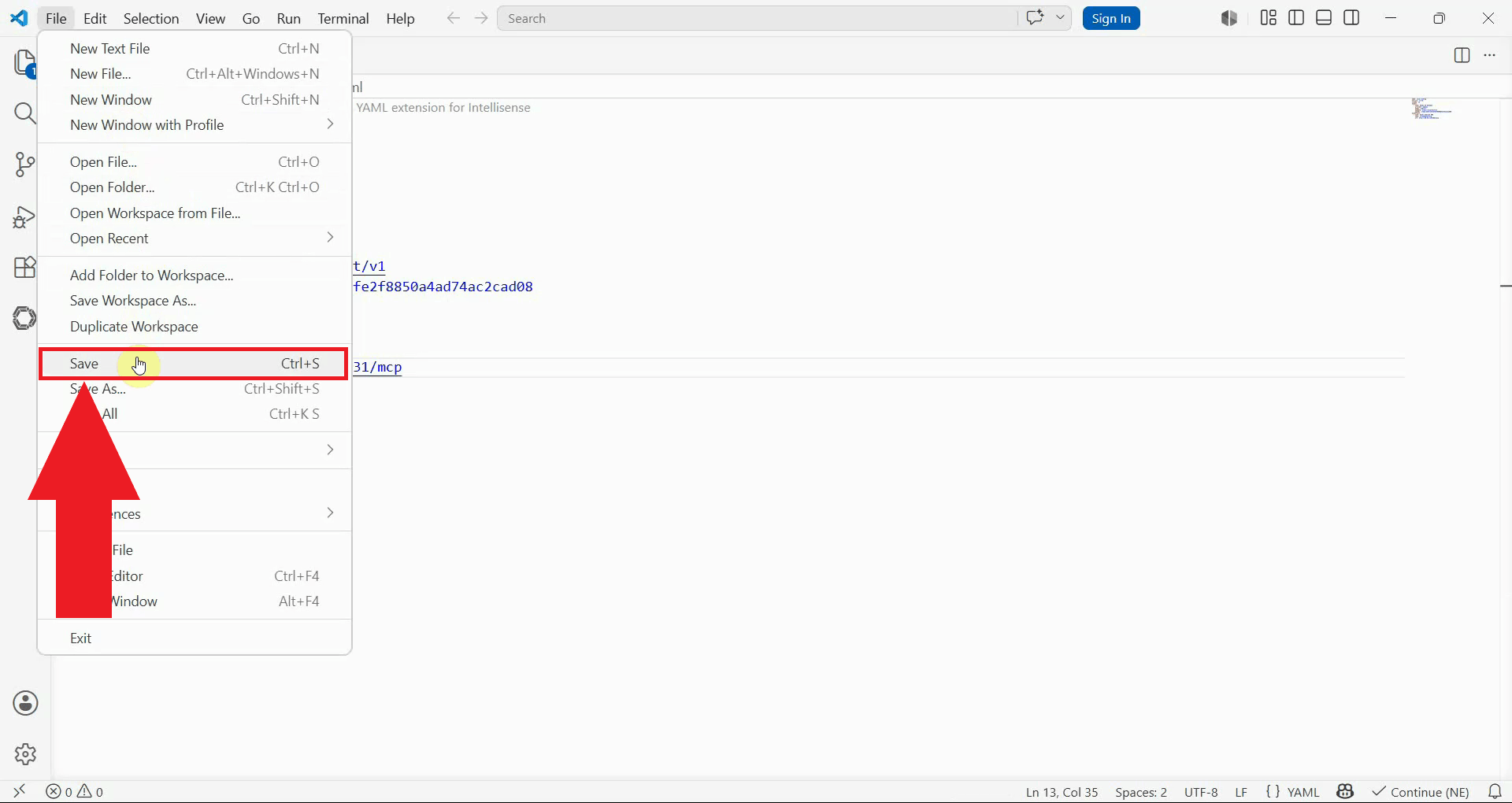Click the VS Code logo icon
The height and width of the screenshot is (803, 1512).
pos(19,18)
